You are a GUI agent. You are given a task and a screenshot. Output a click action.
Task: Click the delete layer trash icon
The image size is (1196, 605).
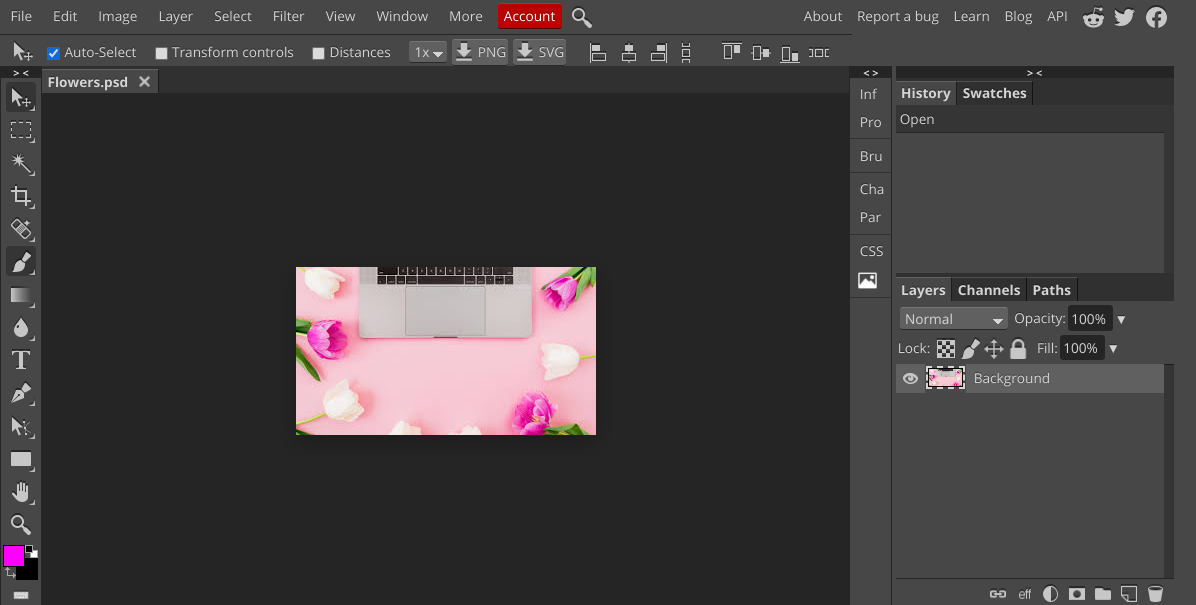coord(1155,594)
